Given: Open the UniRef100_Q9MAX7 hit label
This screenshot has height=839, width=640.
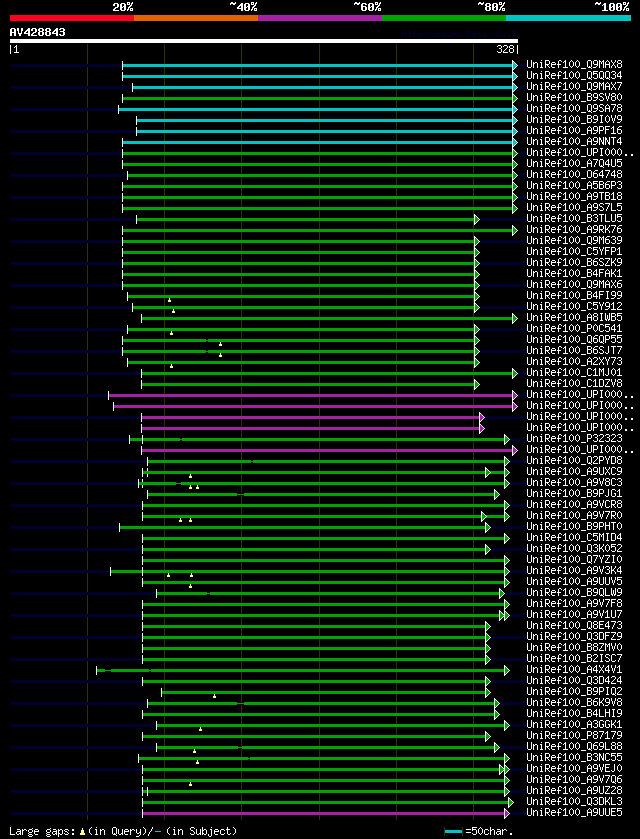Looking at the screenshot, I should click(574, 87).
